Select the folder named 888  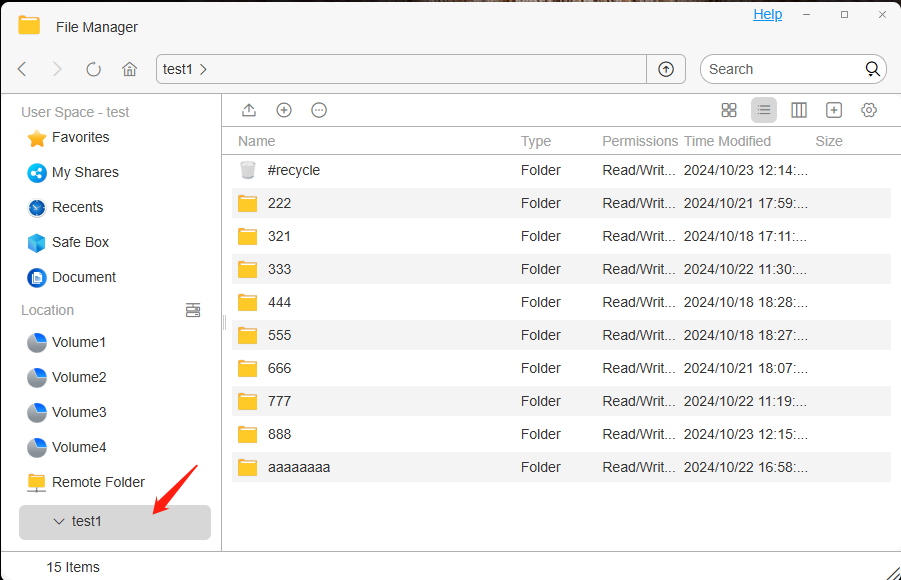561,435
